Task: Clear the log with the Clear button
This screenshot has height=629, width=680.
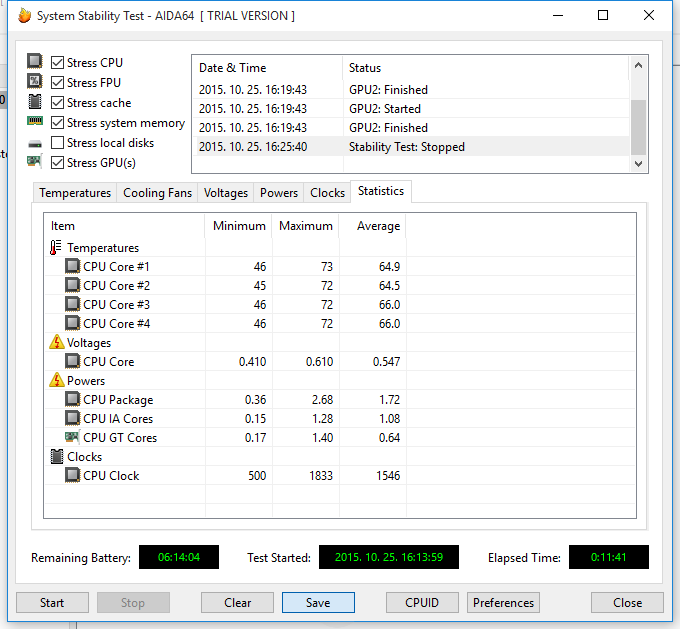Action: [237, 603]
